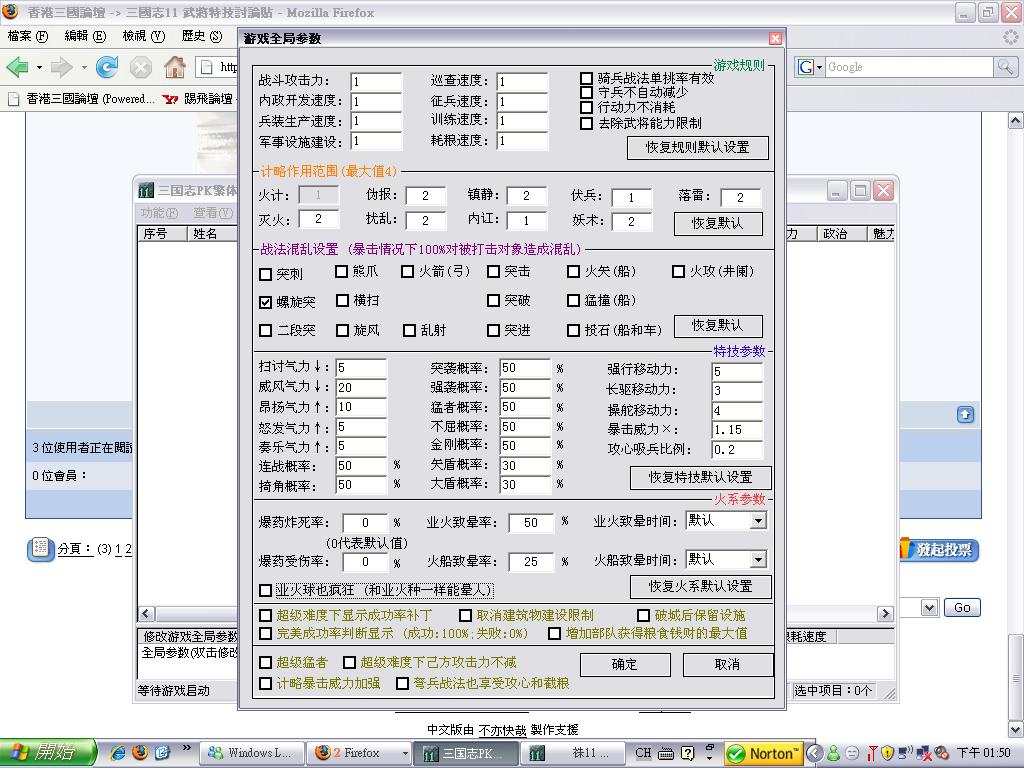1024x768 pixels.
Task: Click the page icon in the URL bar
Action: click(x=207, y=67)
